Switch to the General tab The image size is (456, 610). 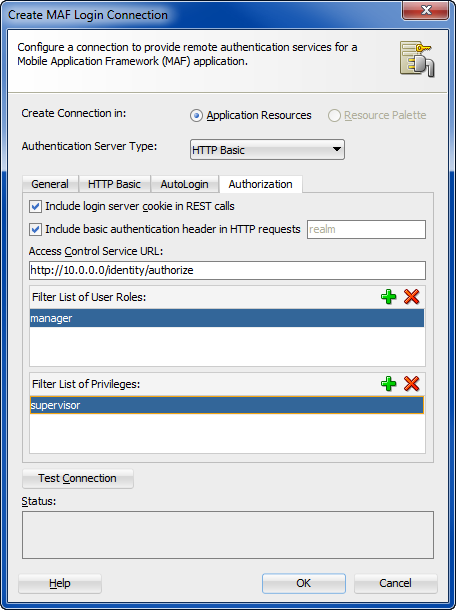point(50,184)
